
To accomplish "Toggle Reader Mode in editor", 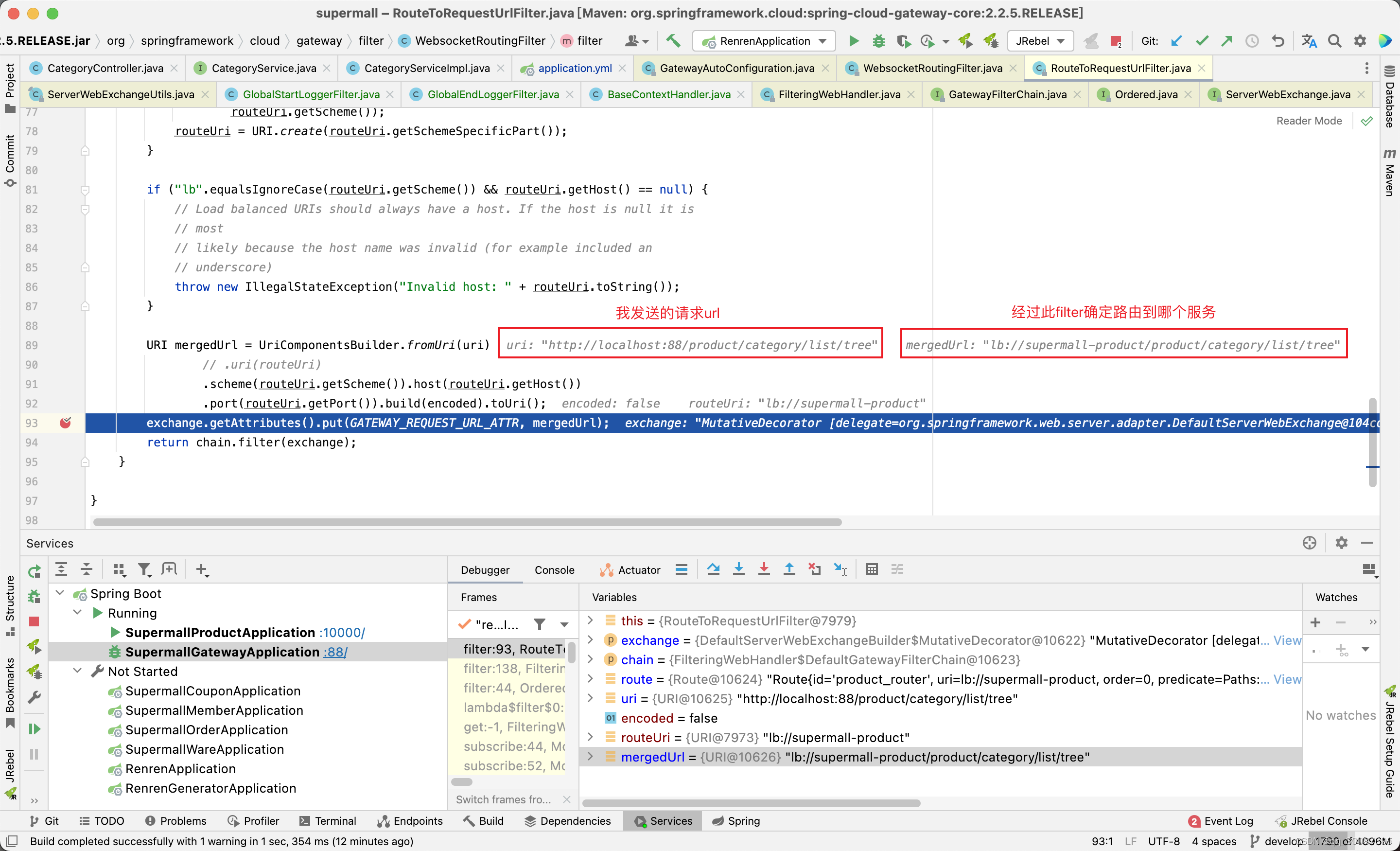I will (1309, 121).
